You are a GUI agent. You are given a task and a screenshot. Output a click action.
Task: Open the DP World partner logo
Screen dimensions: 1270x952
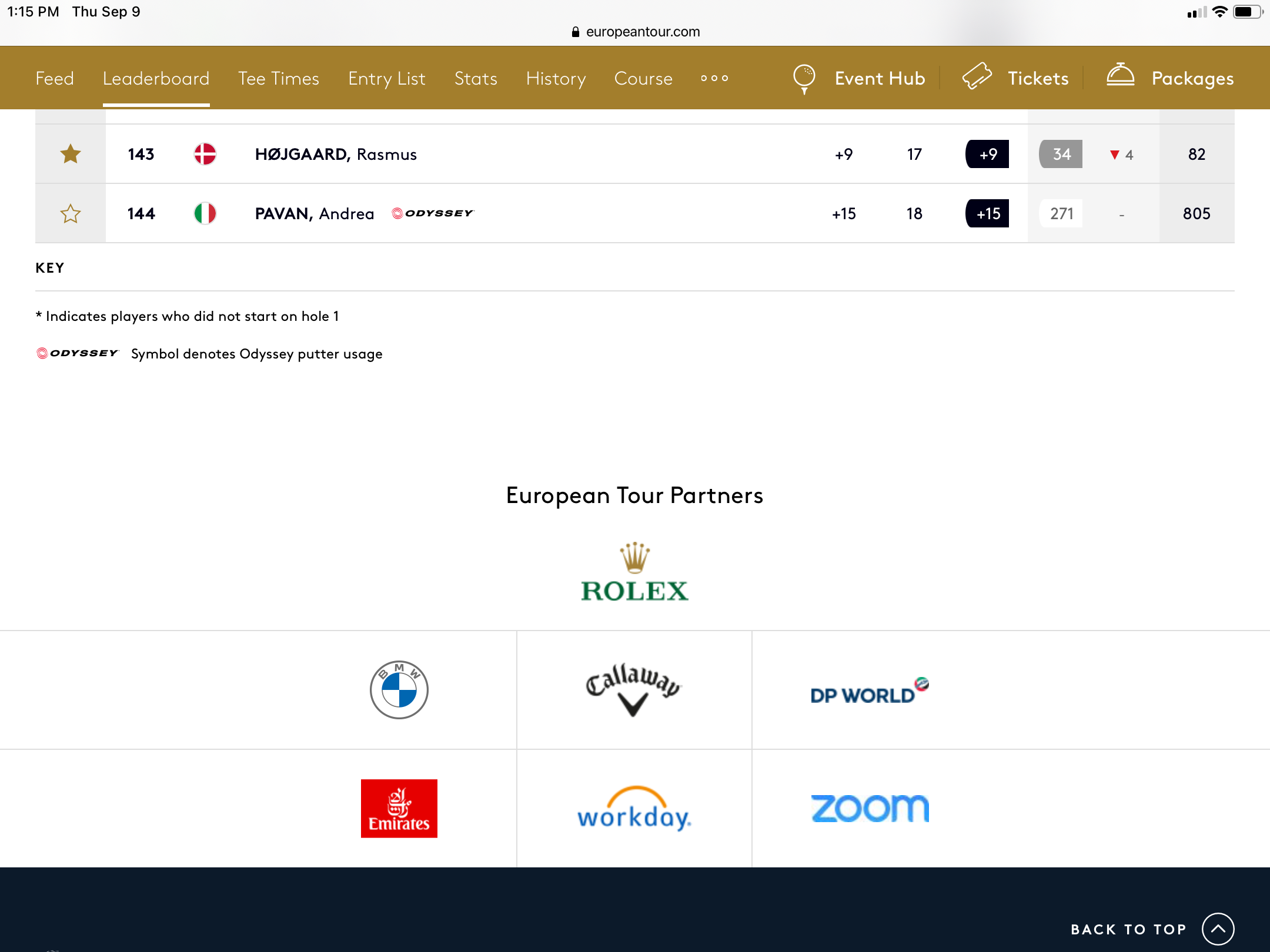[x=869, y=691]
